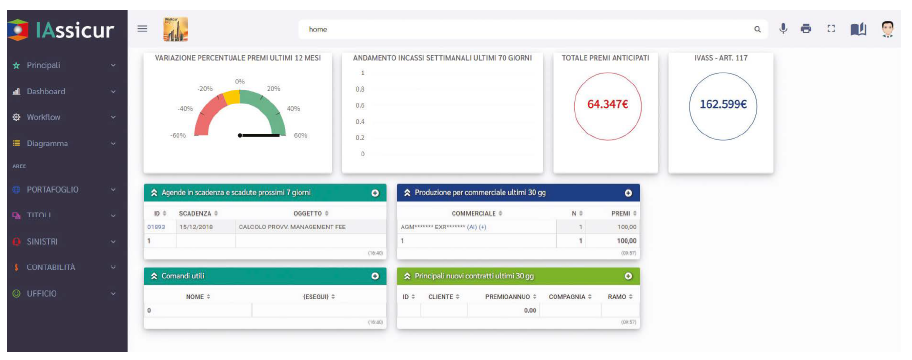912x360 pixels.
Task: Click plus icon on Produzione per commerciale panel
Action: 628,193
